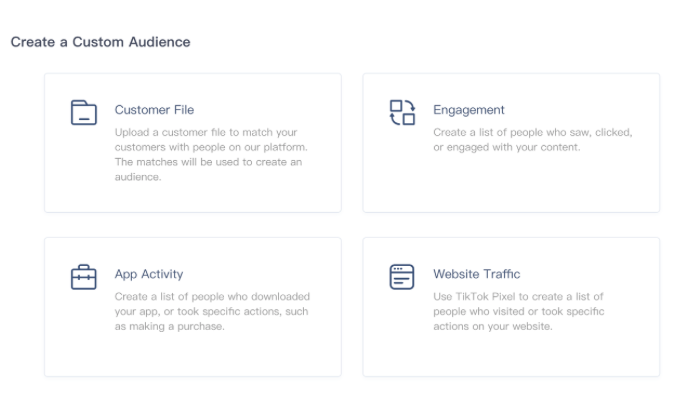Click the Website Traffic browser window icon
Screen dimensions: 700x415
[402, 276]
